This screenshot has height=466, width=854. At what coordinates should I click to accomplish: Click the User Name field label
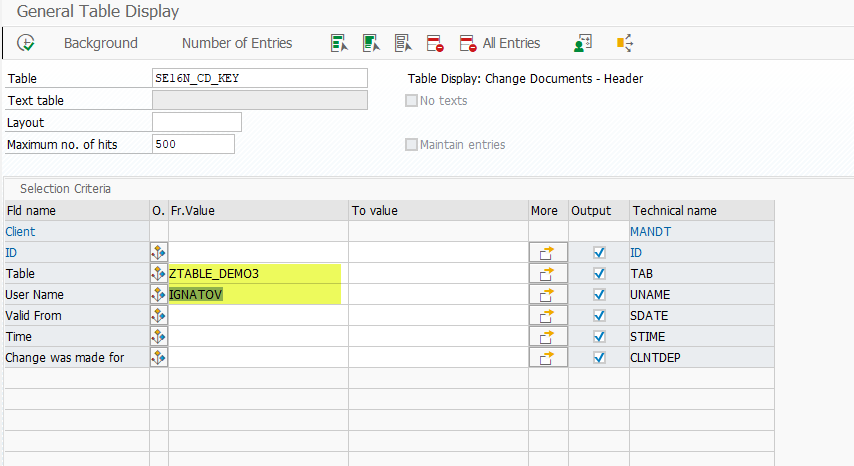pos(34,295)
